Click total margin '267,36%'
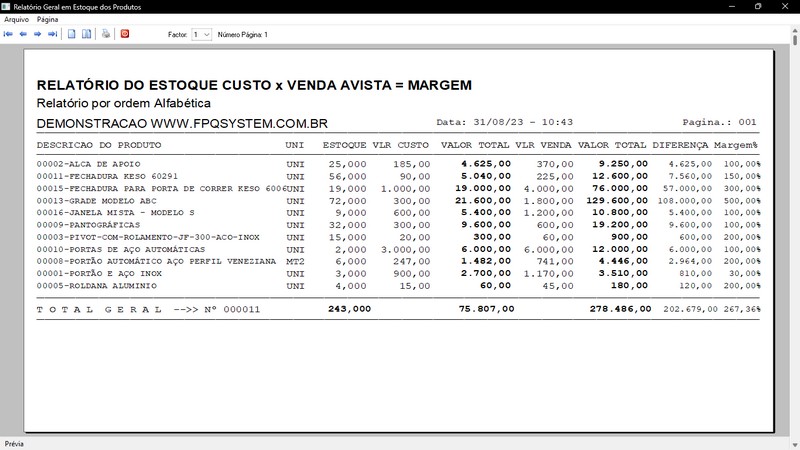This screenshot has height=450, width=800. point(742,309)
